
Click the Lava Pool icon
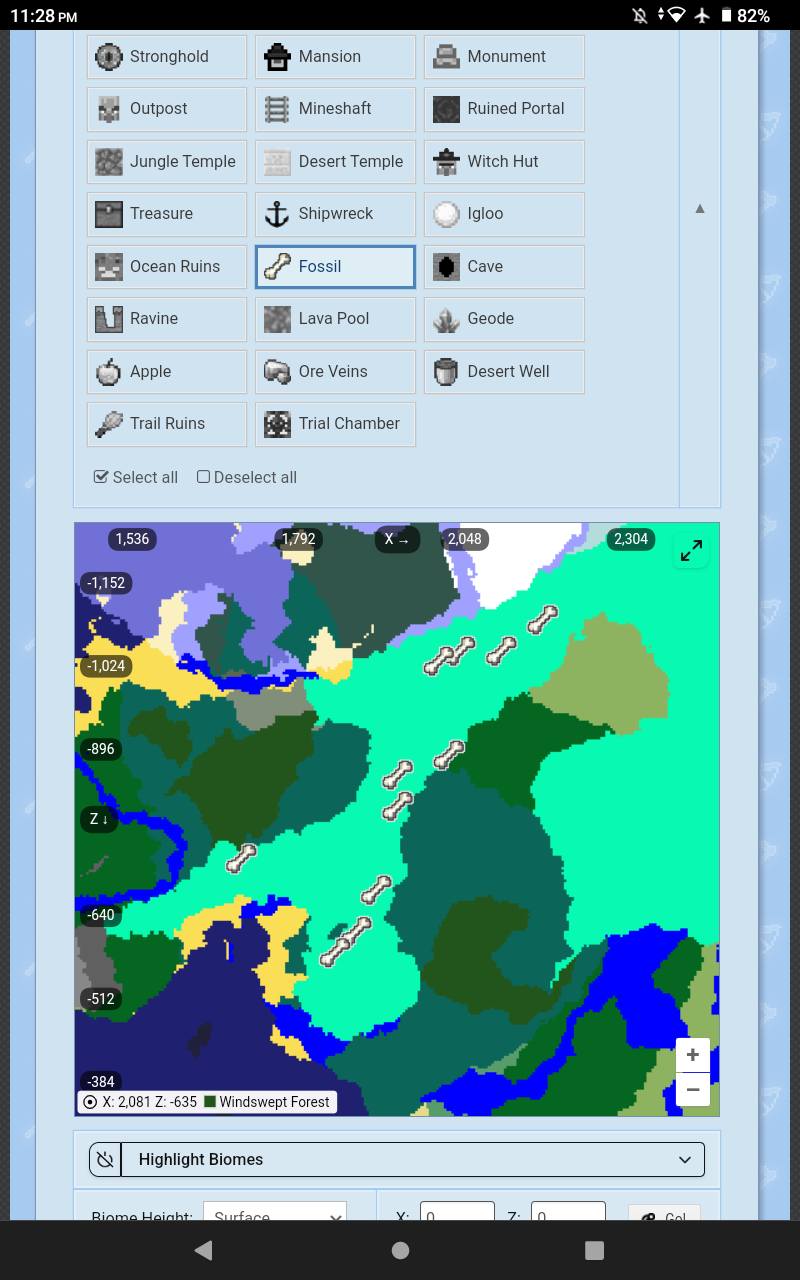tap(277, 319)
